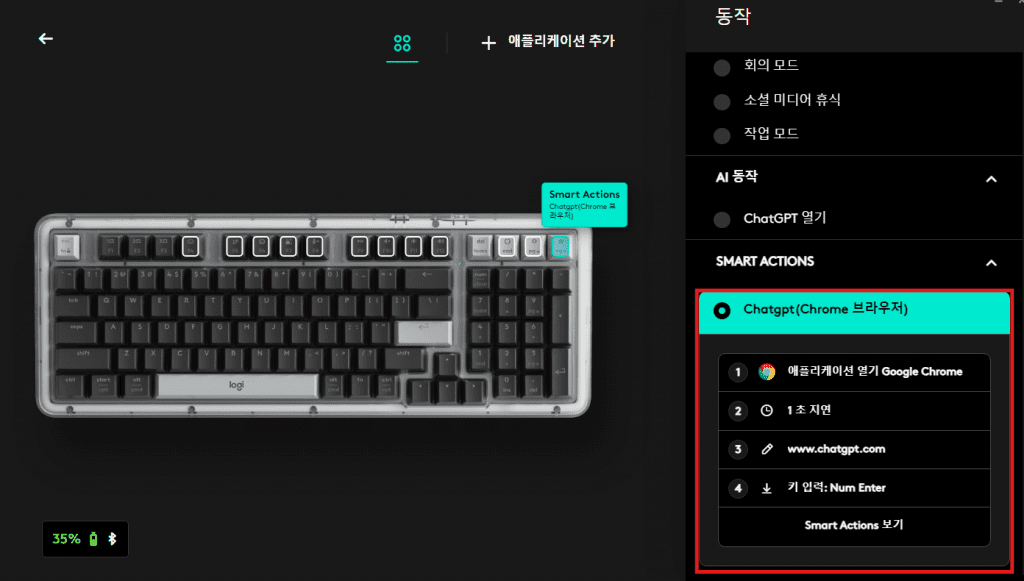Collapse the AI 동작 section chevron
The width and height of the screenshot is (1024, 581).
[x=991, y=179]
